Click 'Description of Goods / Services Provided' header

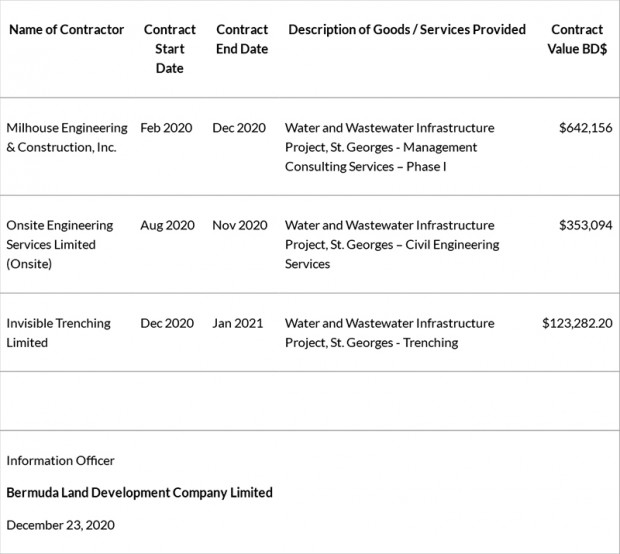(x=407, y=30)
